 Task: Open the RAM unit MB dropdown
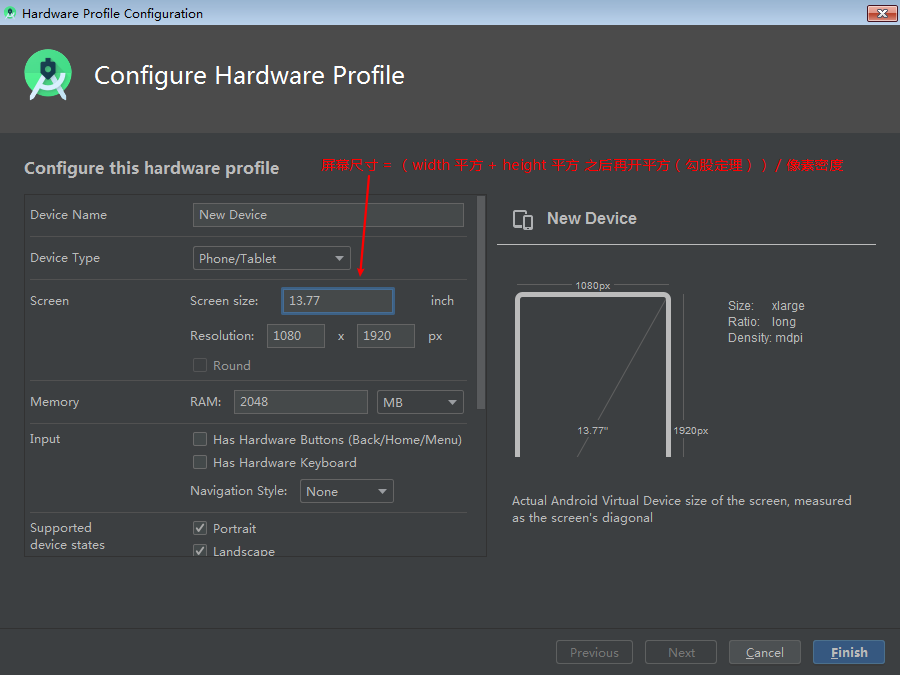[x=420, y=402]
